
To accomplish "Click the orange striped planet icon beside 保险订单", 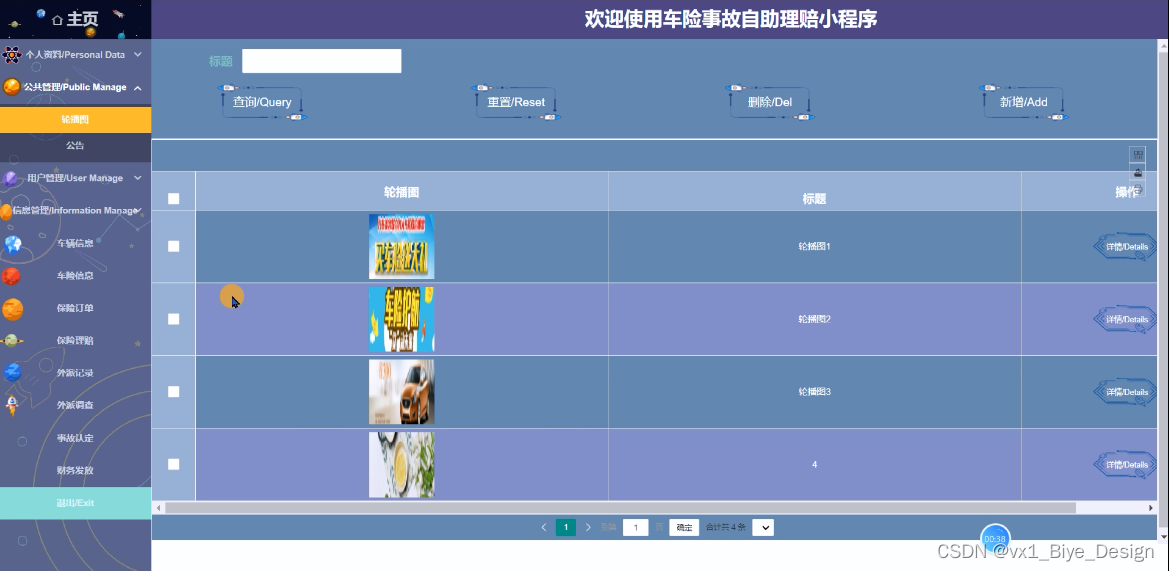I will [x=12, y=309].
